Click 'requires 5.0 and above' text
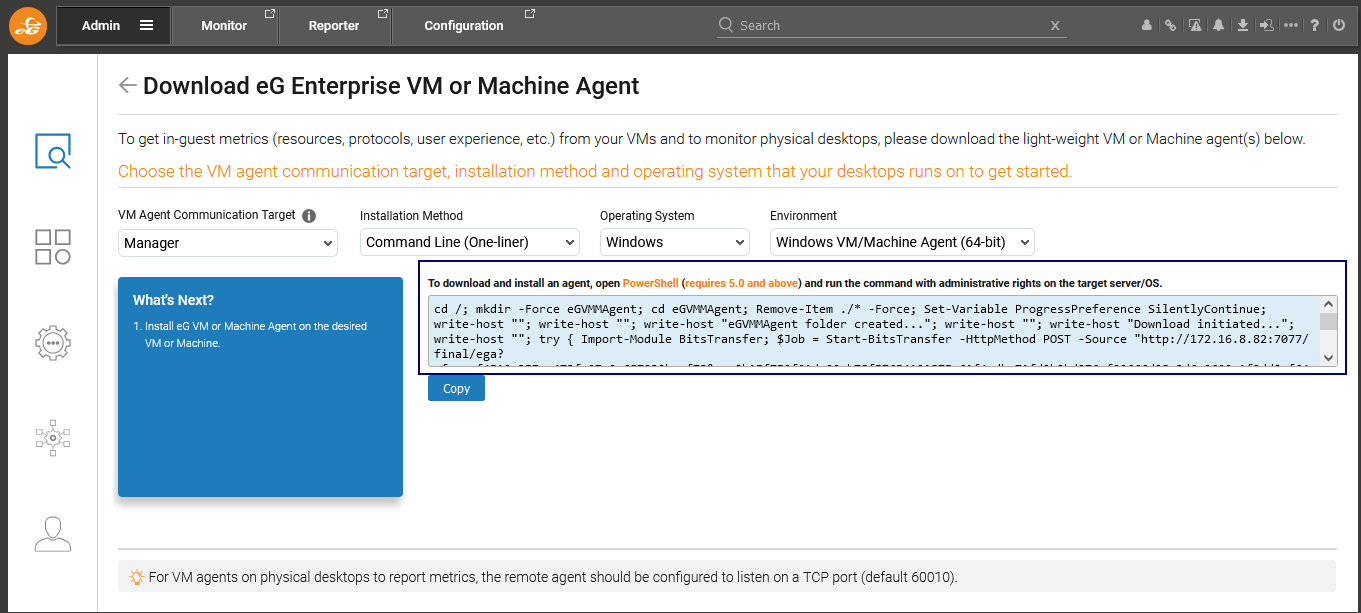Image resolution: width=1361 pixels, height=613 pixels. pos(743,283)
